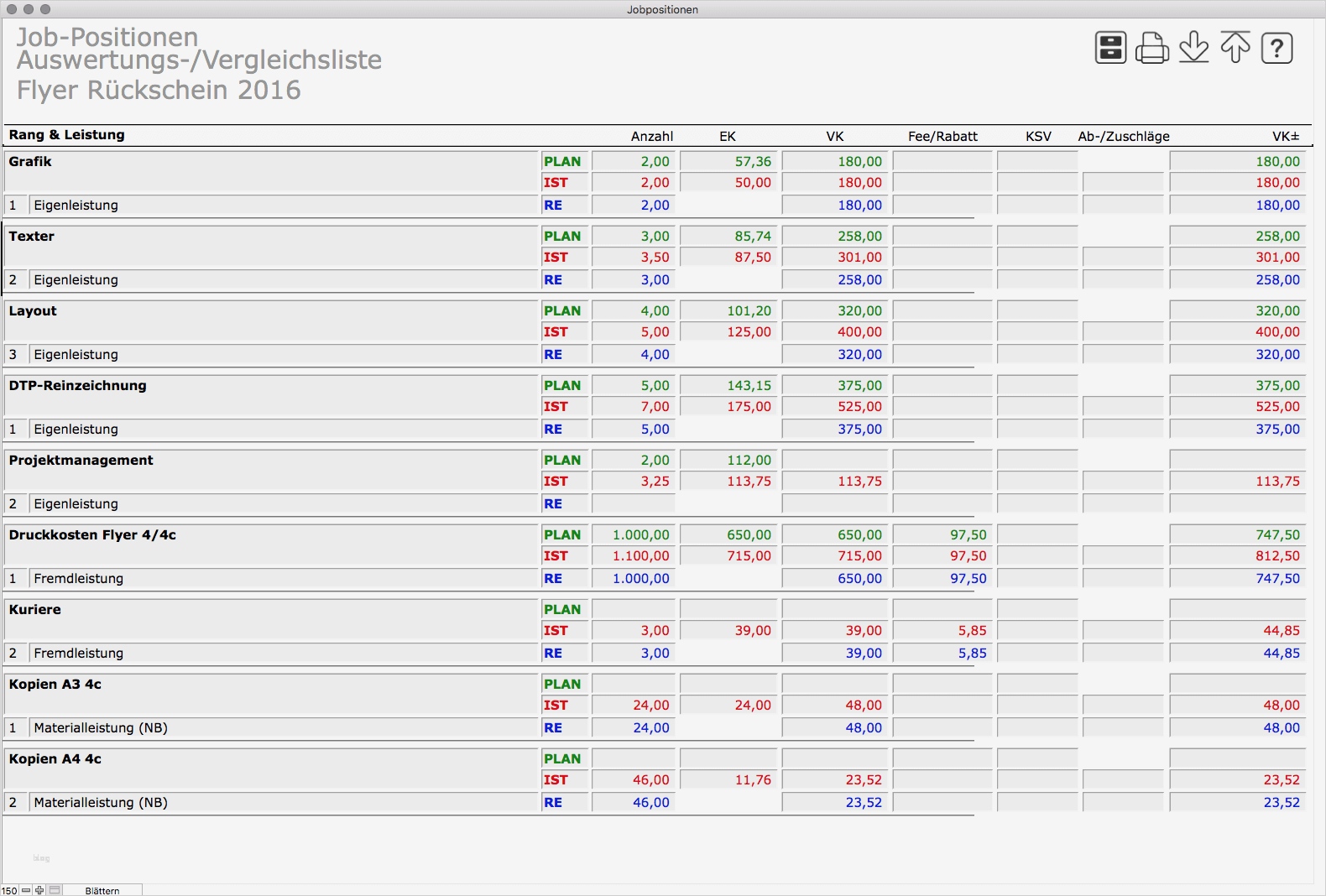Viewport: 1326px width, 896px height.
Task: Click the Grafik IST EK value 50,00
Action: (728, 182)
